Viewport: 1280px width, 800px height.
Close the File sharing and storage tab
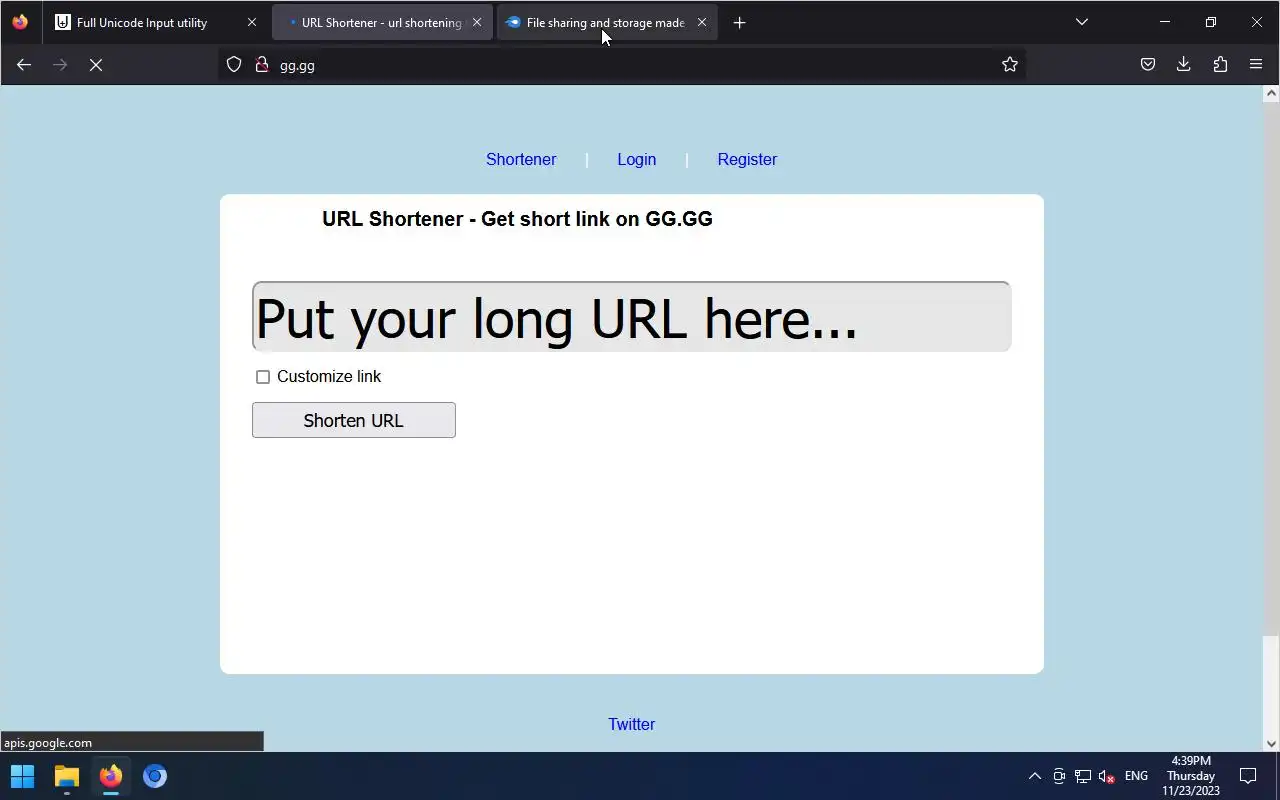(x=701, y=22)
